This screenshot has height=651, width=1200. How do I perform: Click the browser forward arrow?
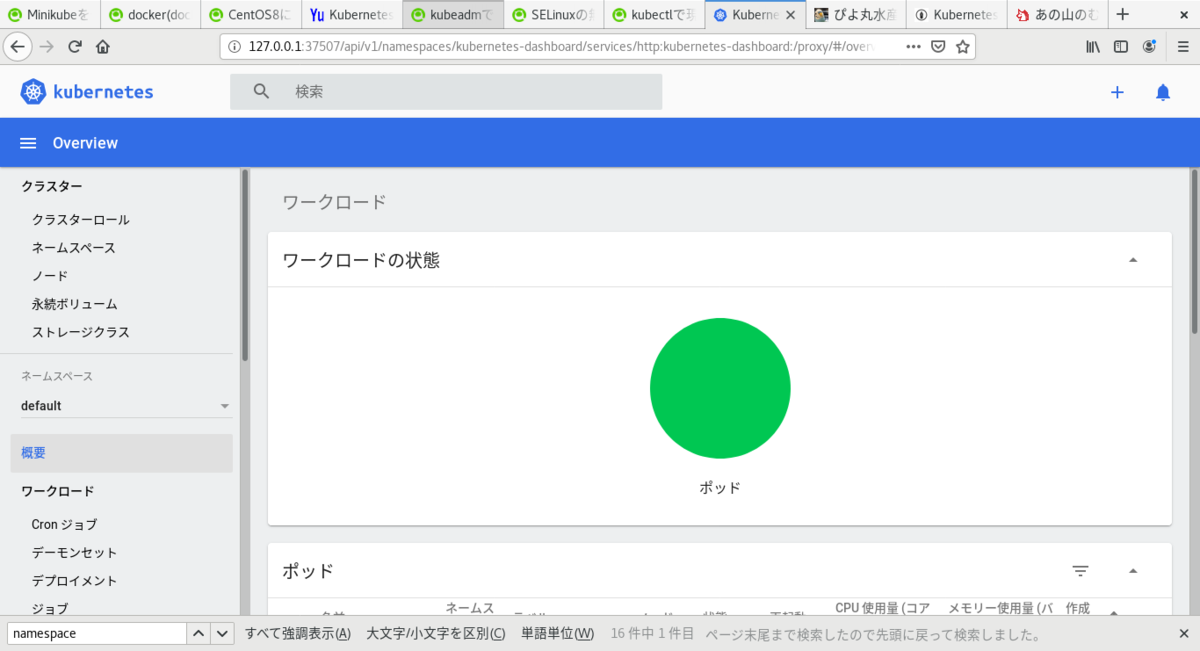coord(47,47)
